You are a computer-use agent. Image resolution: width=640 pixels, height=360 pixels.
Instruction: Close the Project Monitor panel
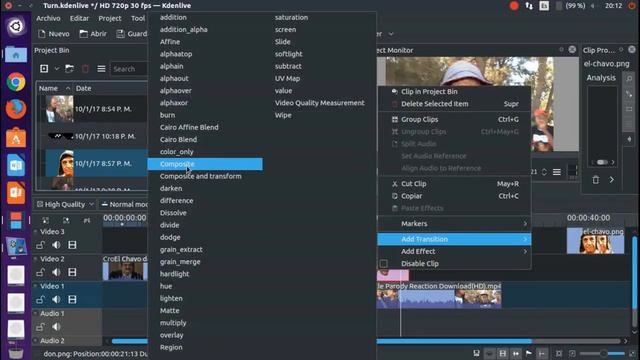click(x=572, y=49)
